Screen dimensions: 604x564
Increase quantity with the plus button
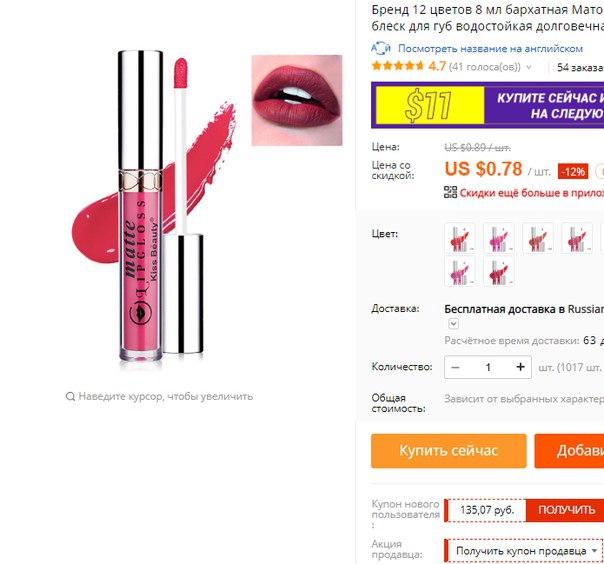pyautogui.click(x=520, y=367)
